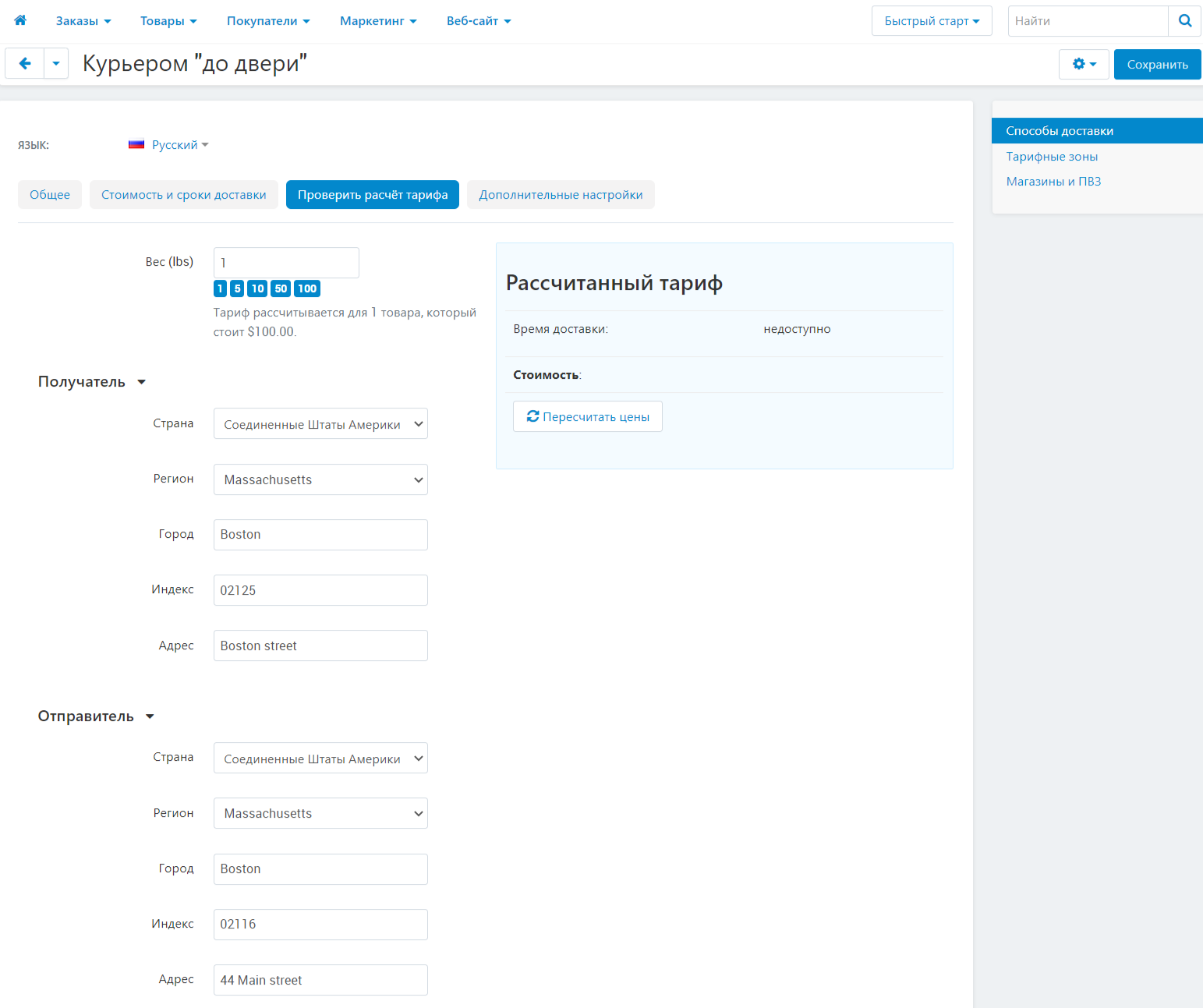Set weight using the 5 preset badge
The width and height of the screenshot is (1203, 1008).
238,288
